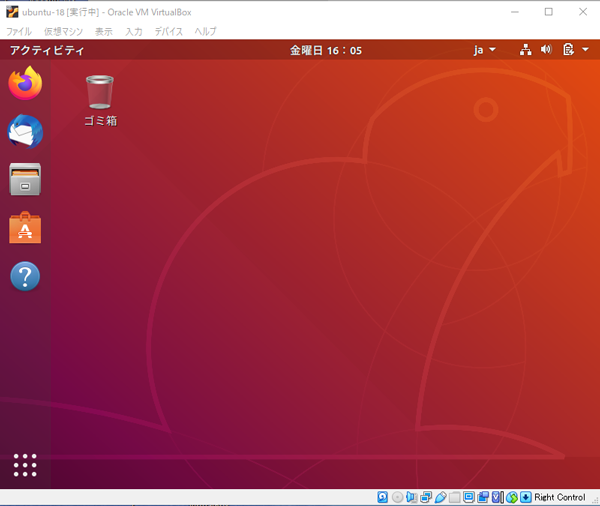Close the VirtualBox window

(583, 12)
